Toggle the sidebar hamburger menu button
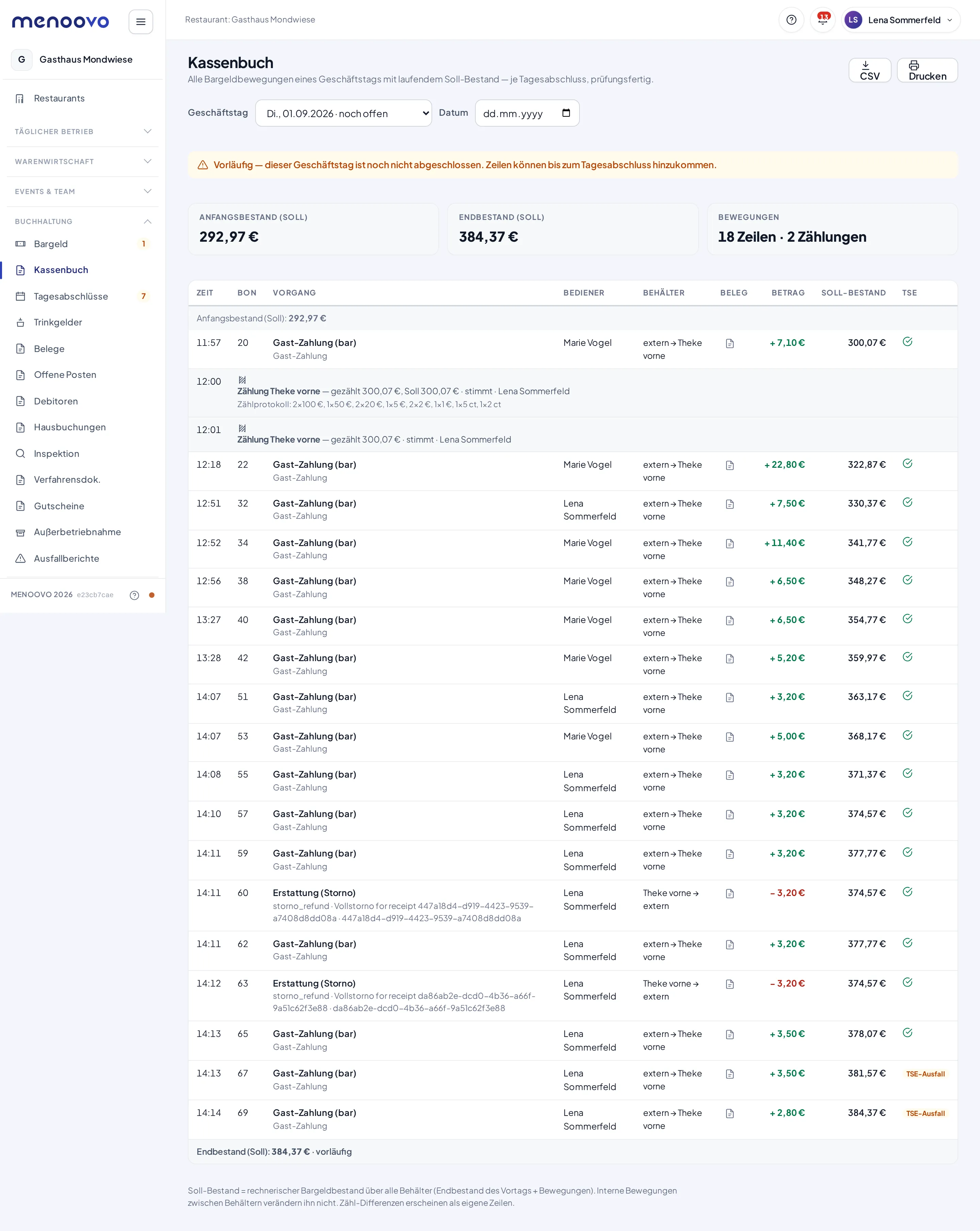Image resolution: width=980 pixels, height=1231 pixels. (141, 22)
